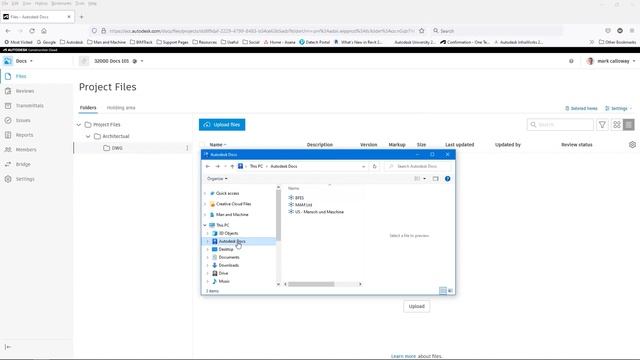
Task: Click the browser home icon
Action: pos(44,31)
